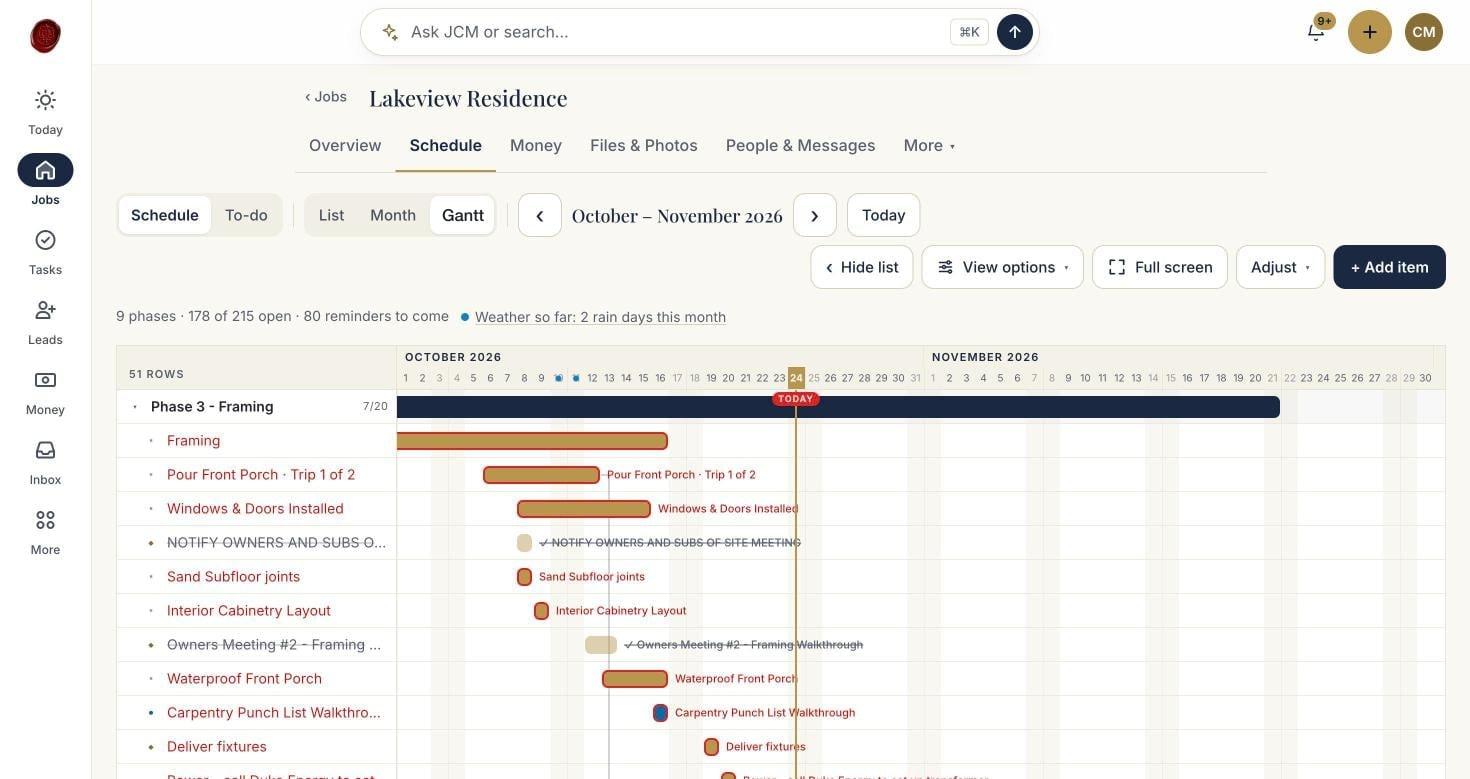Click the Add item button
1470x779 pixels.
(x=1390, y=267)
